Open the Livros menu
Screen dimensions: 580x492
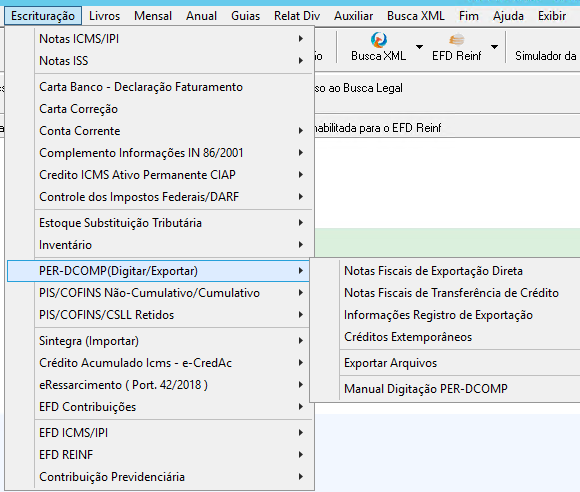click(x=104, y=16)
